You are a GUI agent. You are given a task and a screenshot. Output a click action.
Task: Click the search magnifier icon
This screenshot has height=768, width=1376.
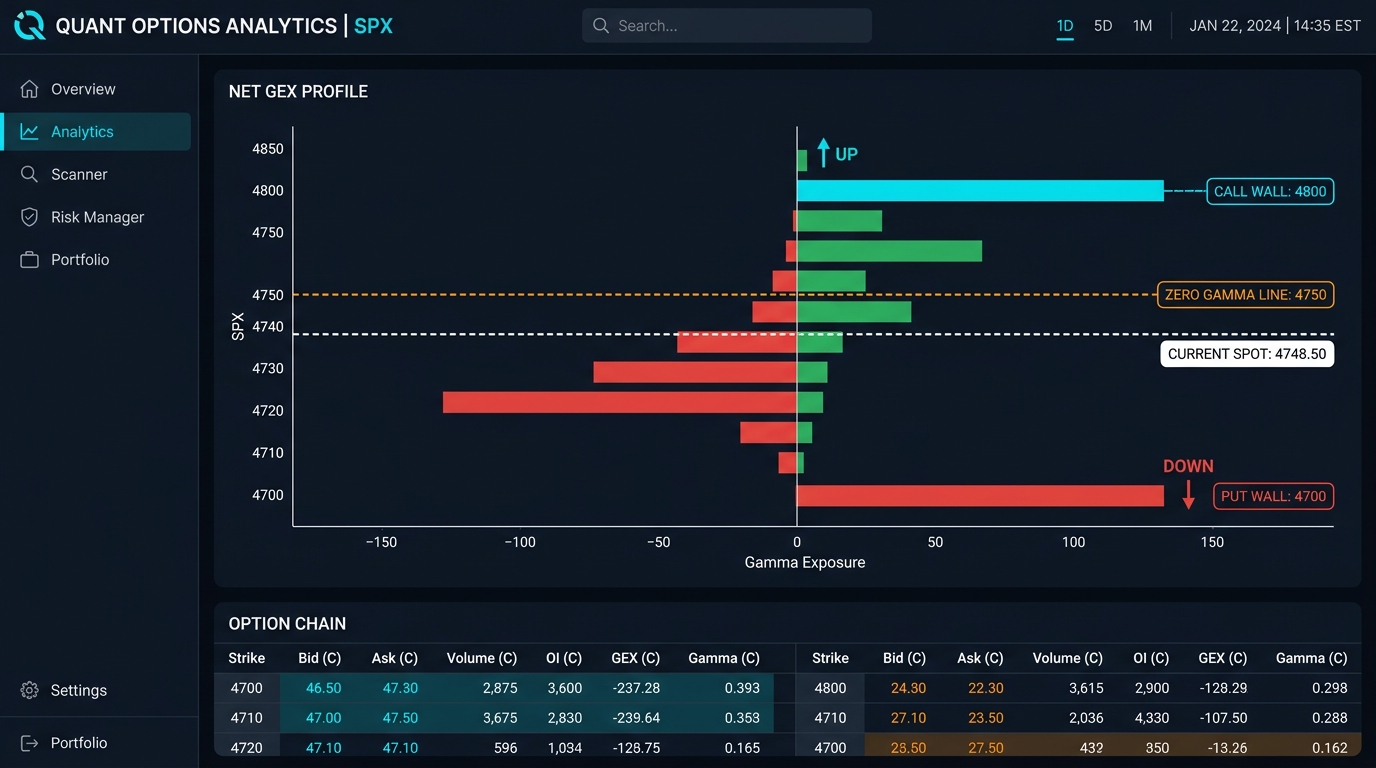coord(601,26)
